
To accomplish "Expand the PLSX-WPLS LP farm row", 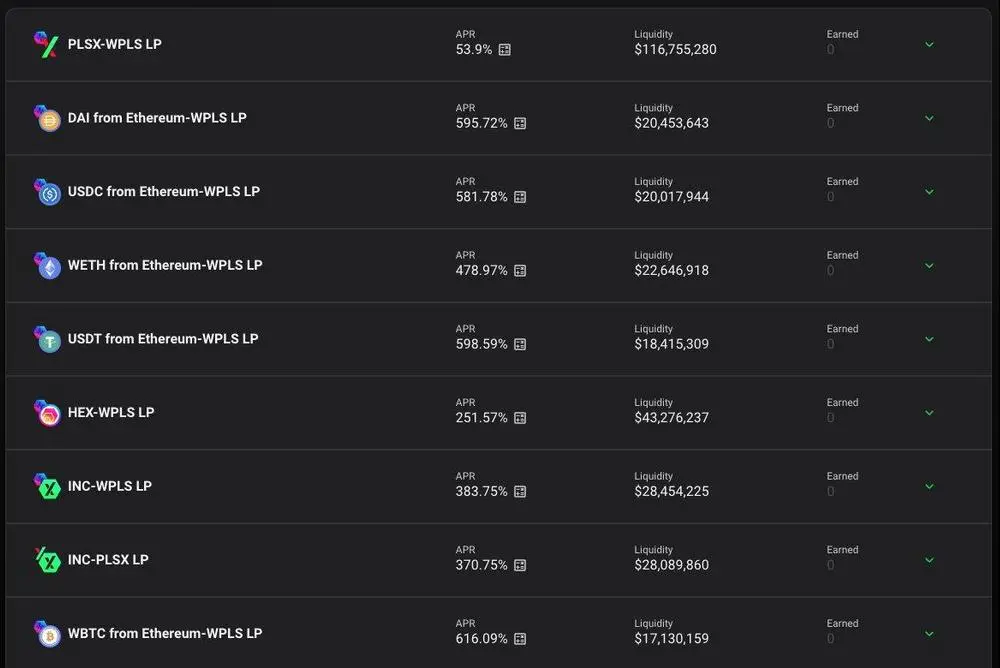I will [929, 44].
